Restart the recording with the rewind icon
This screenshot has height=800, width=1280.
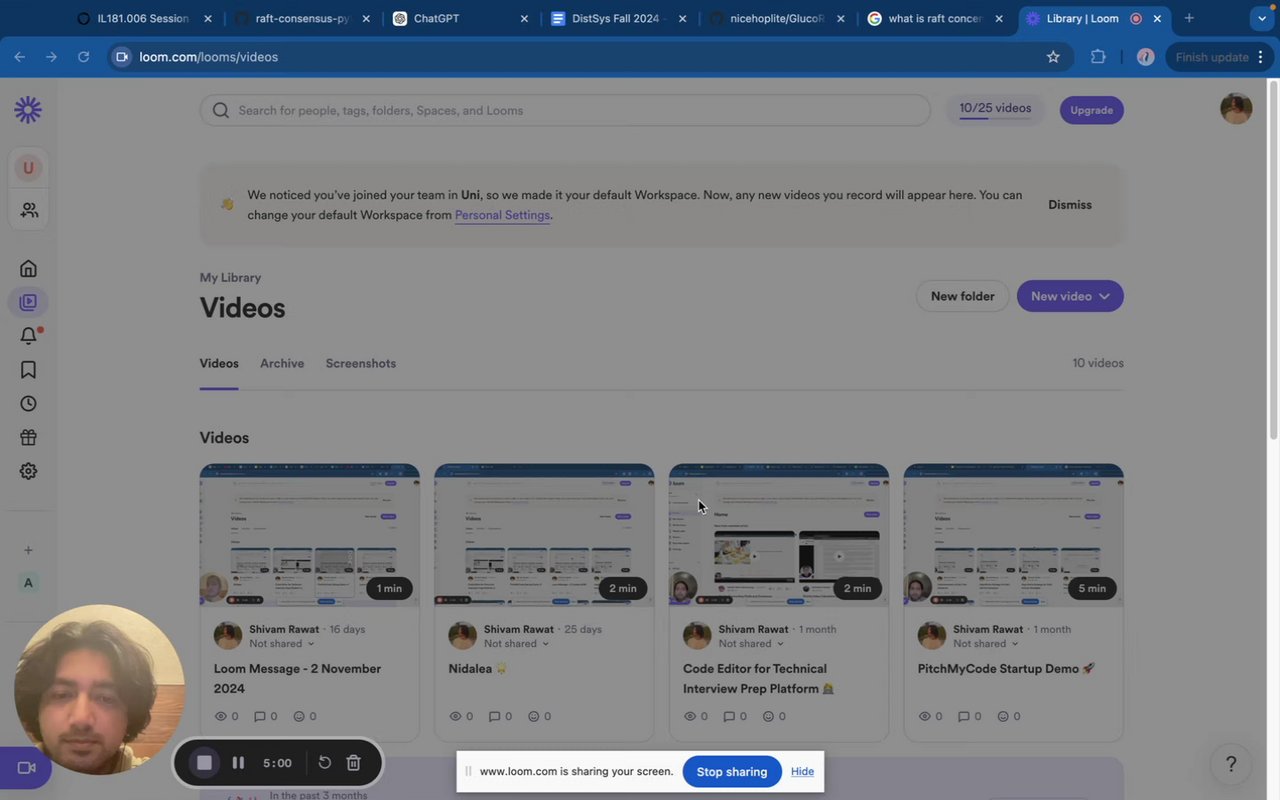[325, 763]
